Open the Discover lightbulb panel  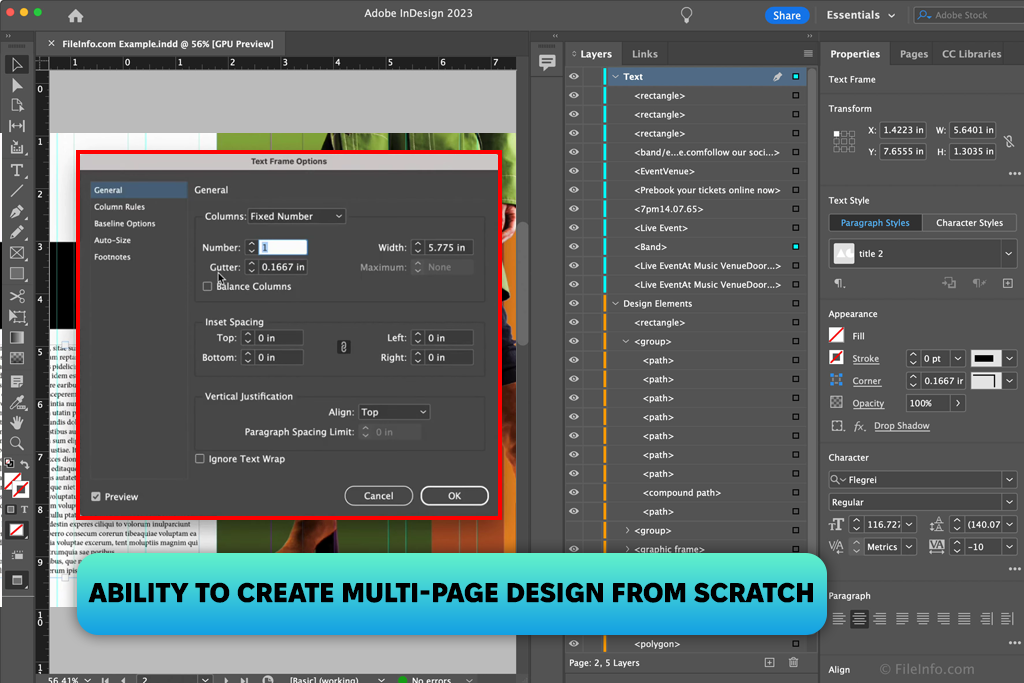pyautogui.click(x=686, y=15)
